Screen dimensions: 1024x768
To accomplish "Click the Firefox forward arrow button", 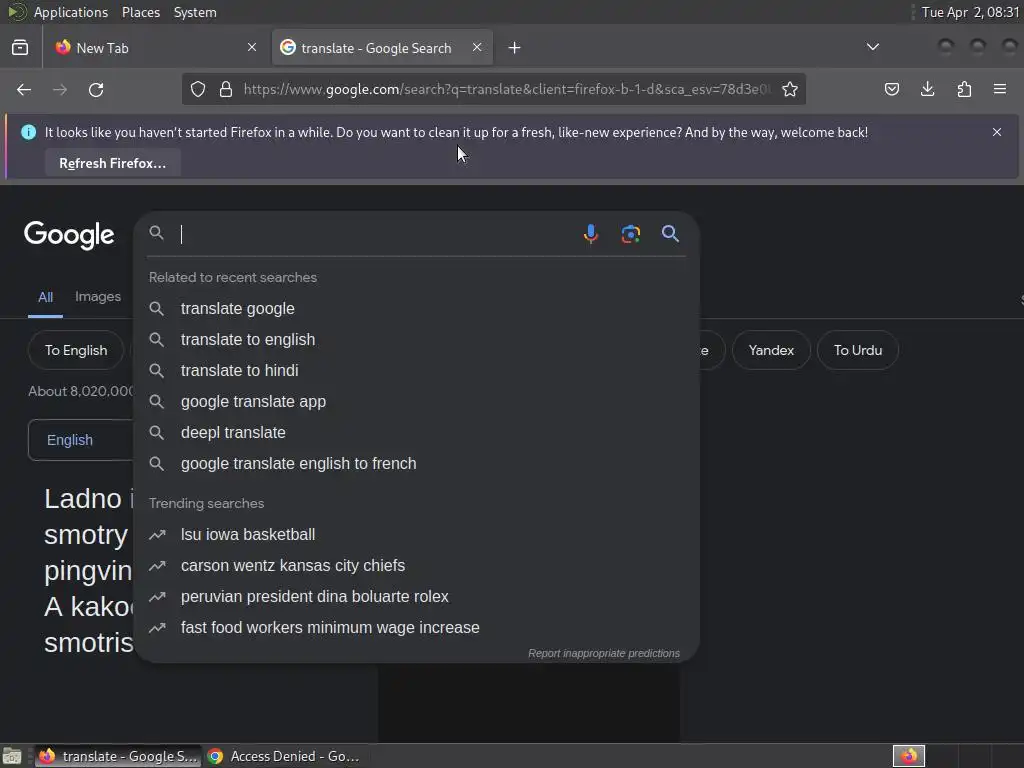I will point(60,89).
